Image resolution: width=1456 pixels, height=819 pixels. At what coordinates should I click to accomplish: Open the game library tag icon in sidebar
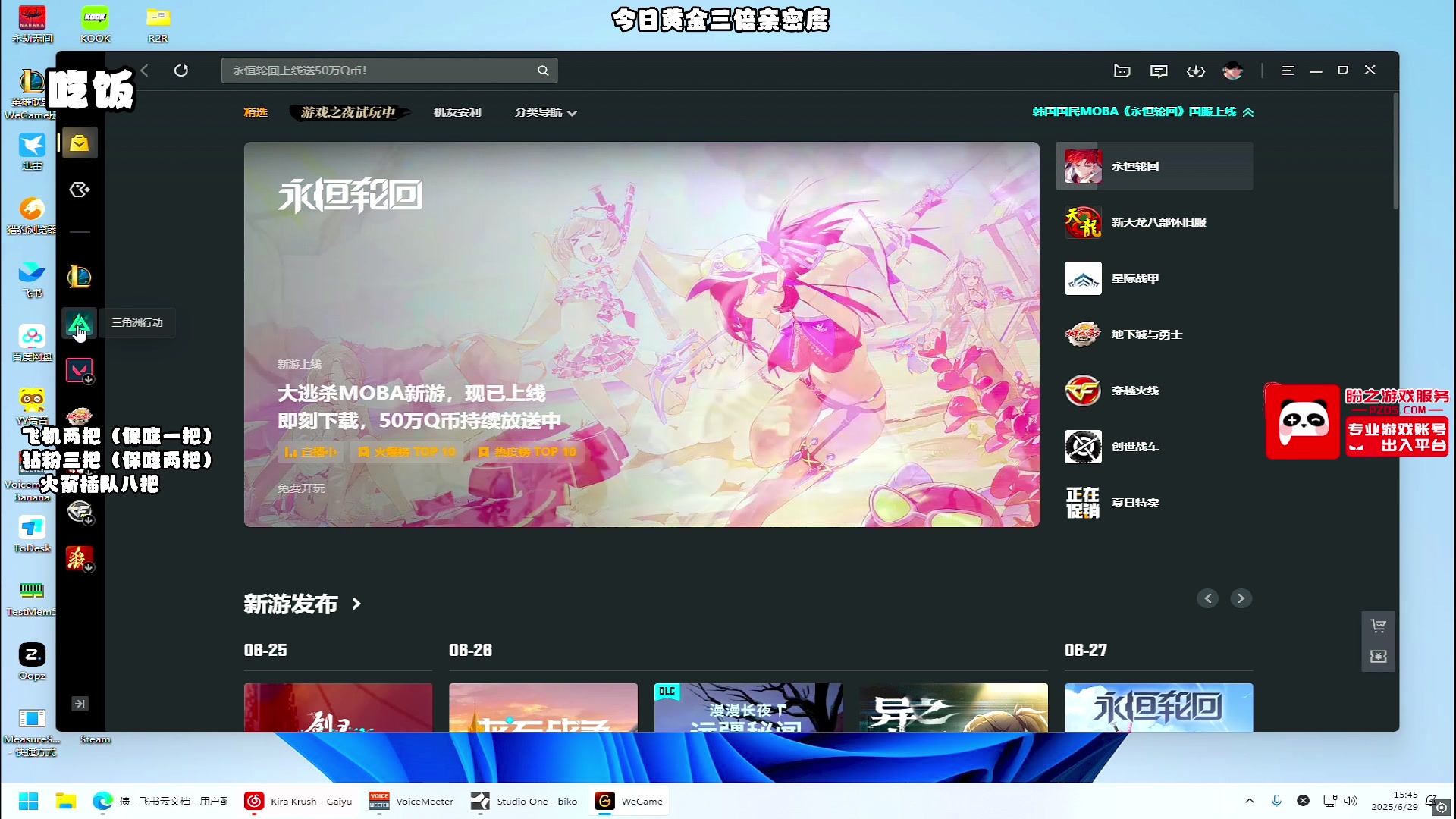pos(80,190)
